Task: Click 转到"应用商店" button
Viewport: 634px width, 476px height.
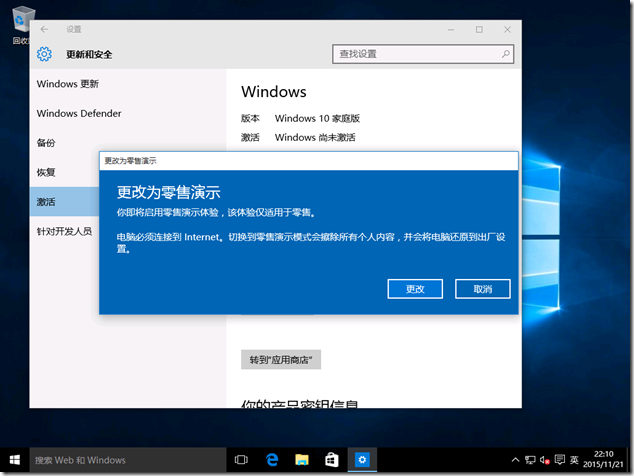Action: tap(281, 360)
